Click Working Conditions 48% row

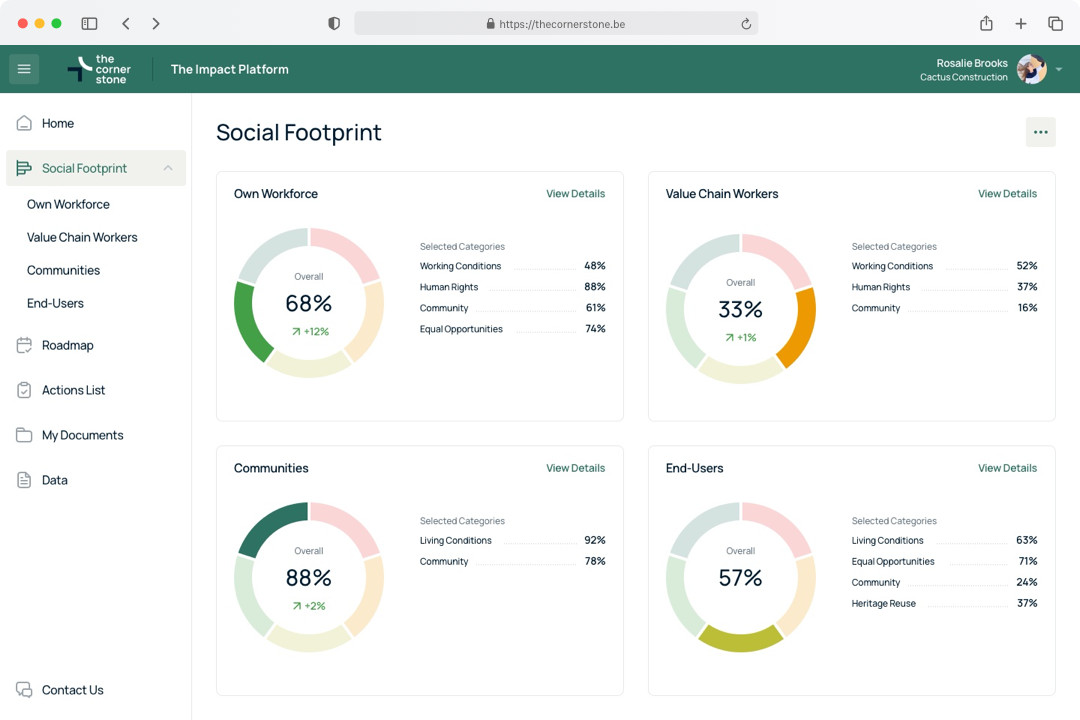point(512,266)
